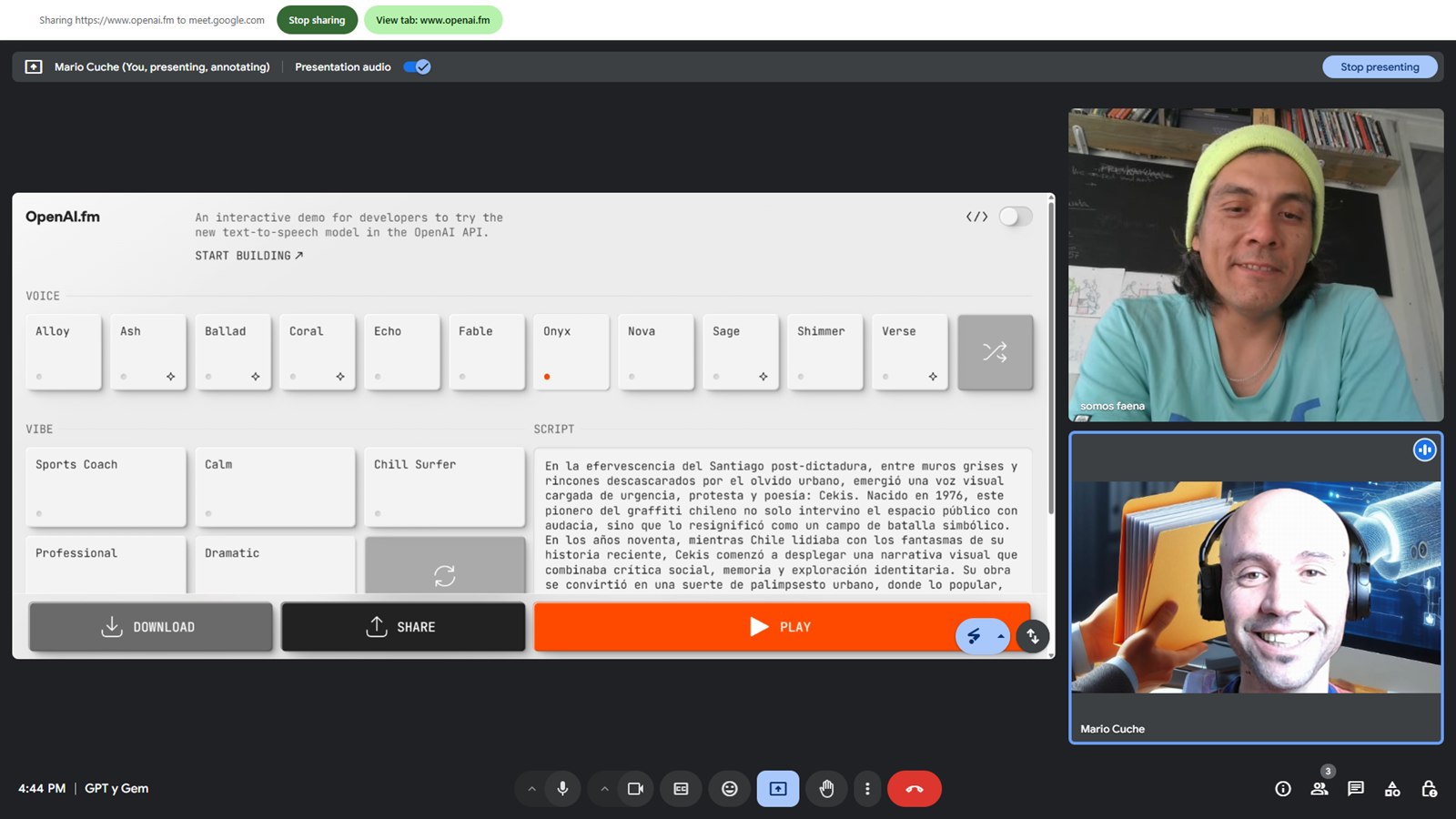Viewport: 1456px width, 819px height.
Task: Select the Shimmer voice
Action: click(825, 352)
